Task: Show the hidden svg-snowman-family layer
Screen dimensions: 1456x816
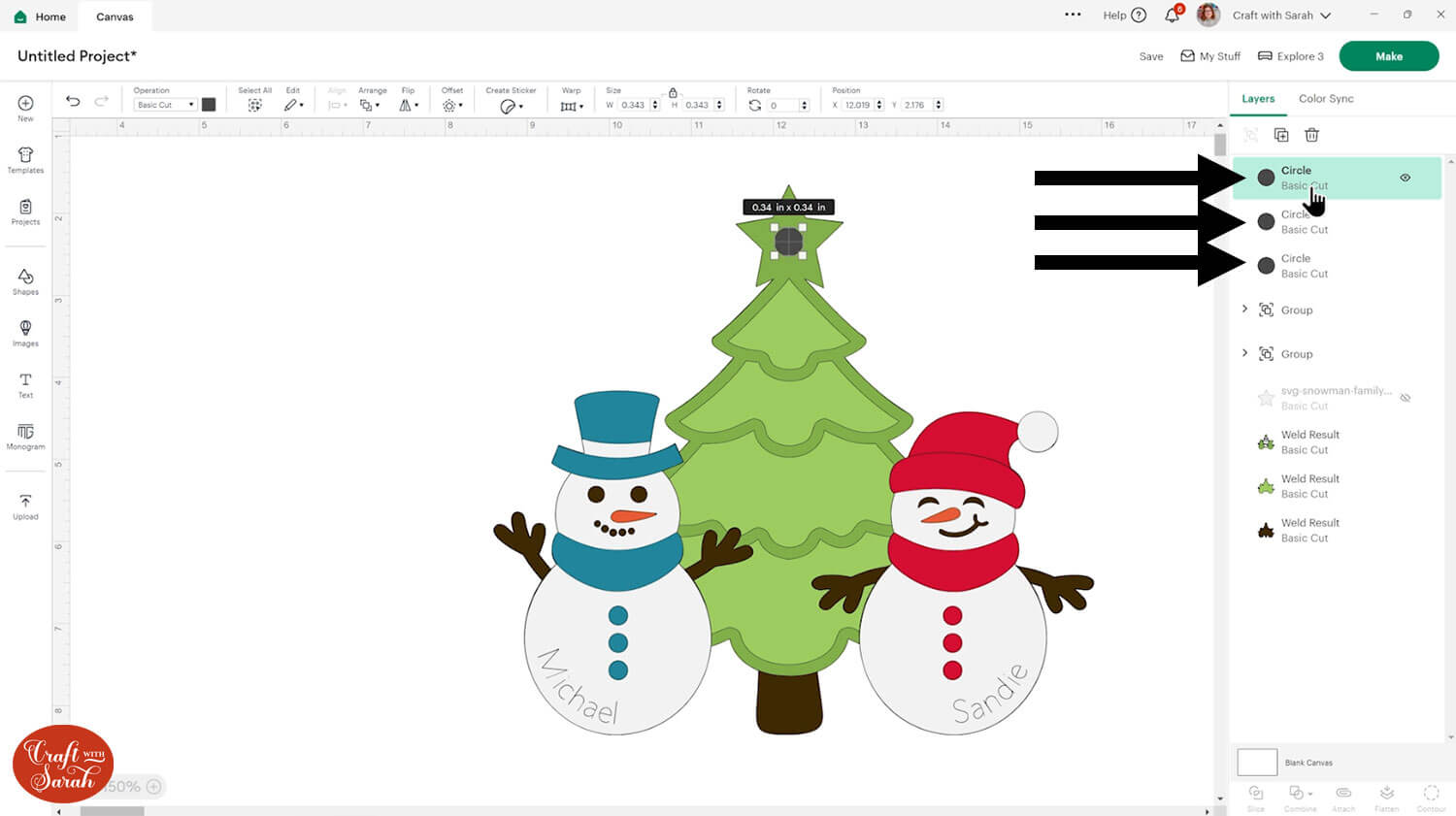Action: (1405, 398)
